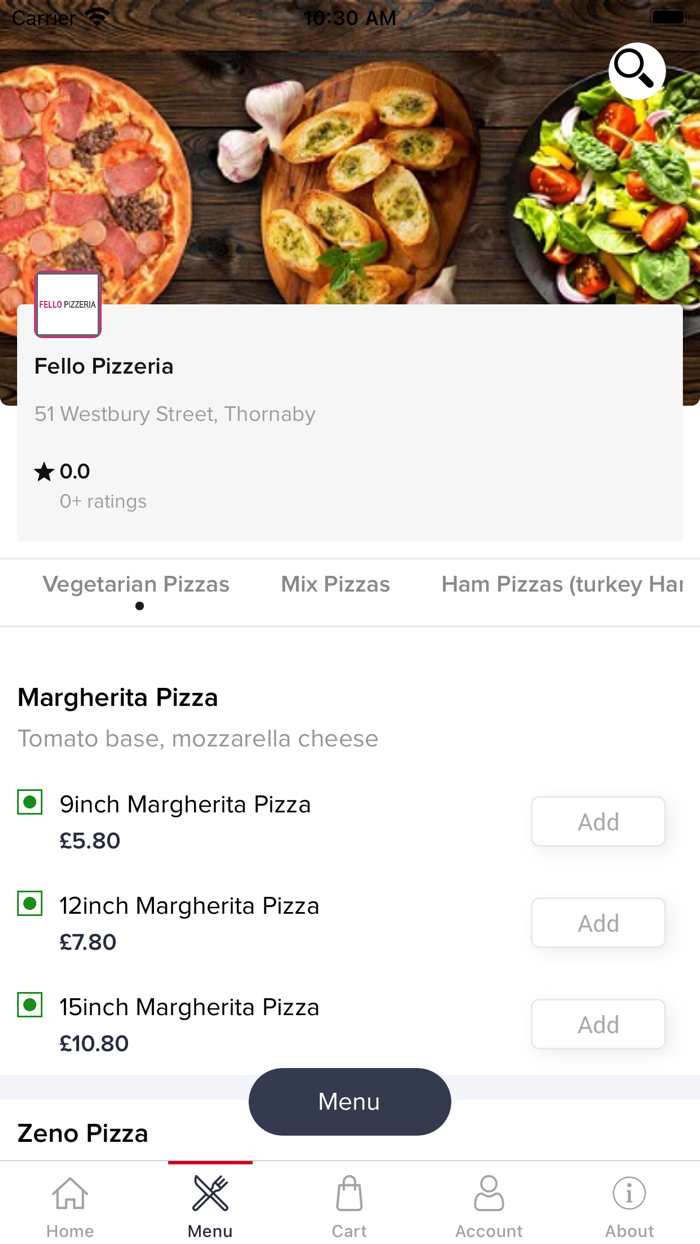Tap the vegetarian indicator for 9inch Margherita
Image resolution: width=700 pixels, height=1244 pixels.
click(30, 802)
